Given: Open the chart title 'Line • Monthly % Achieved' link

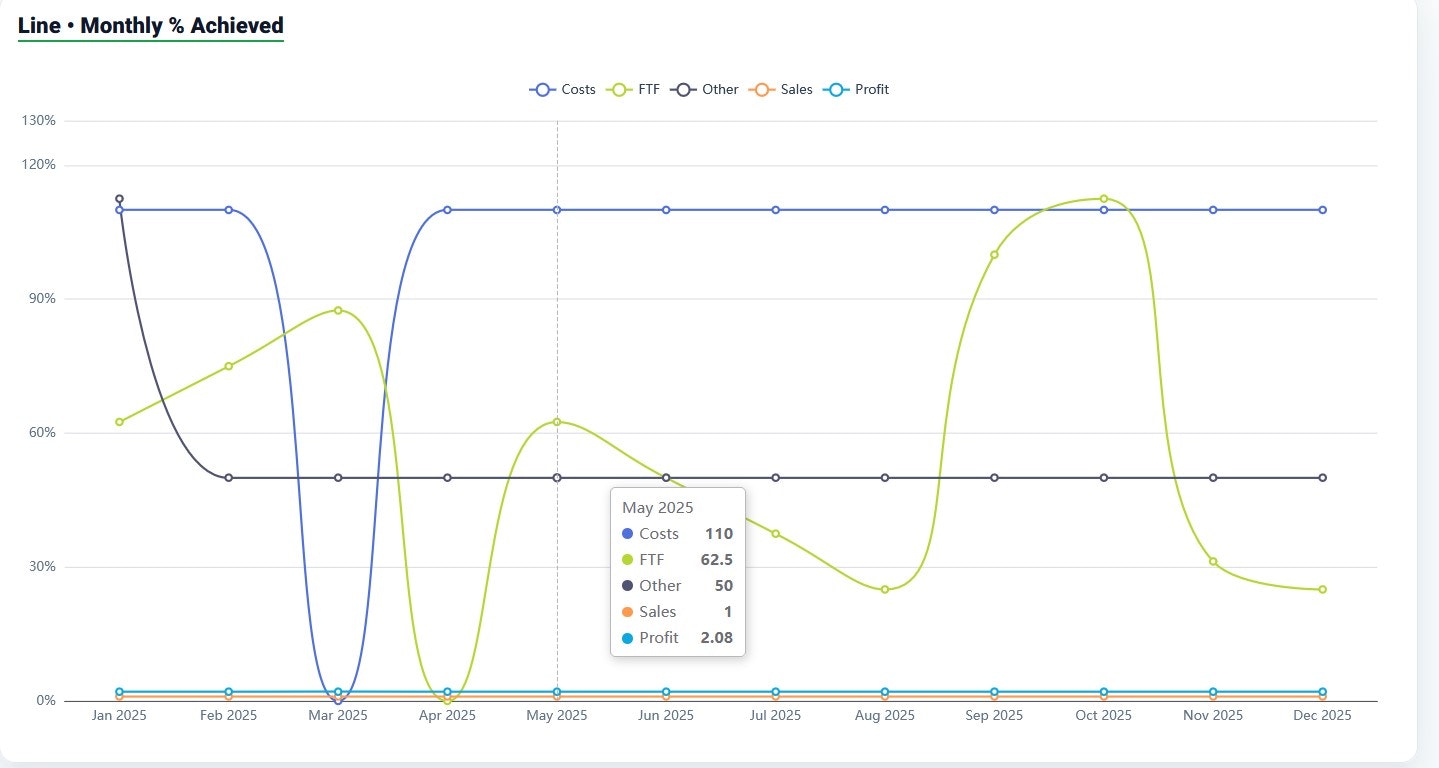Looking at the screenshot, I should tap(150, 25).
